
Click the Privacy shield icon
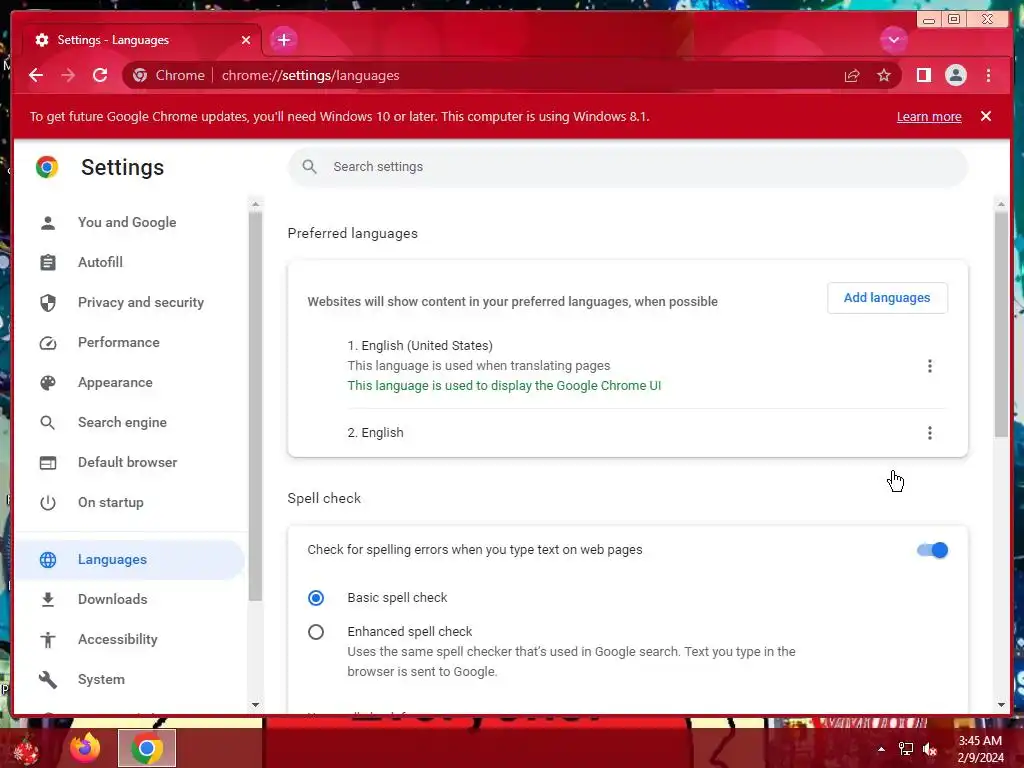(48, 302)
